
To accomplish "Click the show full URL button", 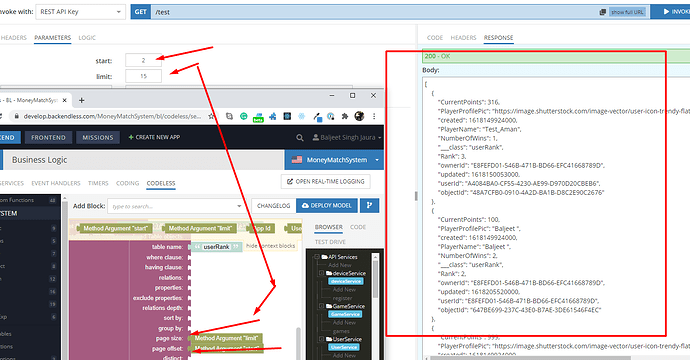I will pyautogui.click(x=628, y=12).
